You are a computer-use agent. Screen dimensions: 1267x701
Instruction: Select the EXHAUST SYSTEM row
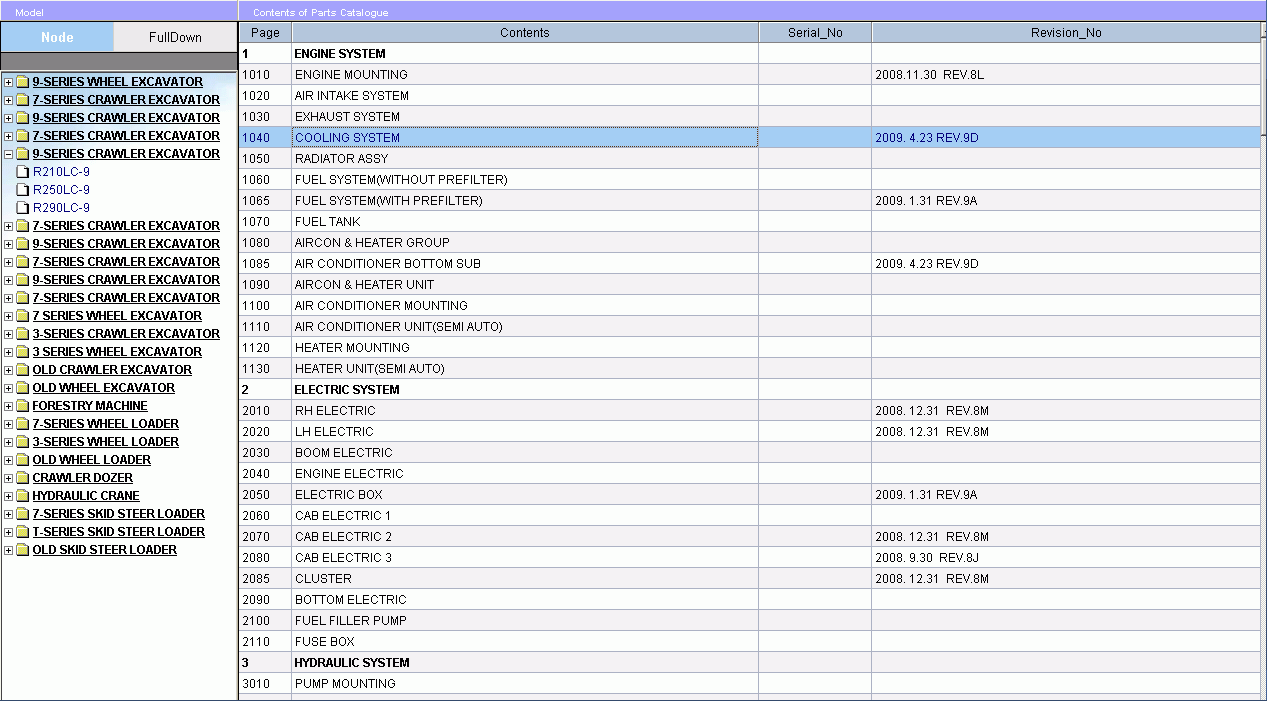[x=750, y=117]
